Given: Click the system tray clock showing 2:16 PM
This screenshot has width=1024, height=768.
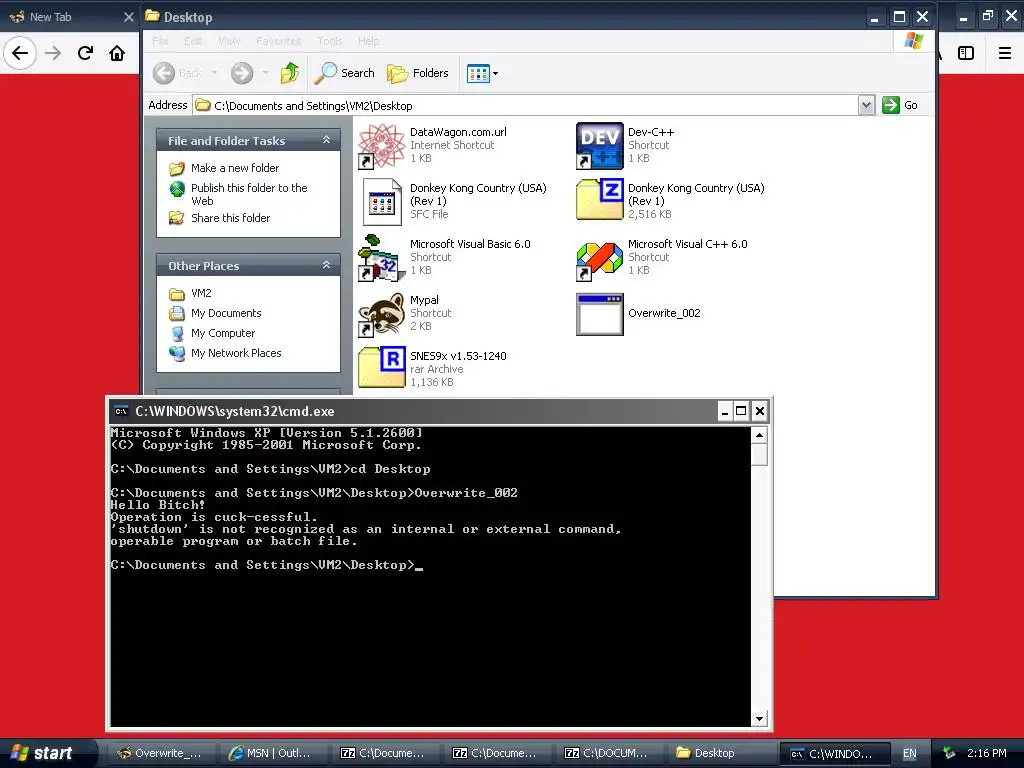Looking at the screenshot, I should click(x=987, y=753).
